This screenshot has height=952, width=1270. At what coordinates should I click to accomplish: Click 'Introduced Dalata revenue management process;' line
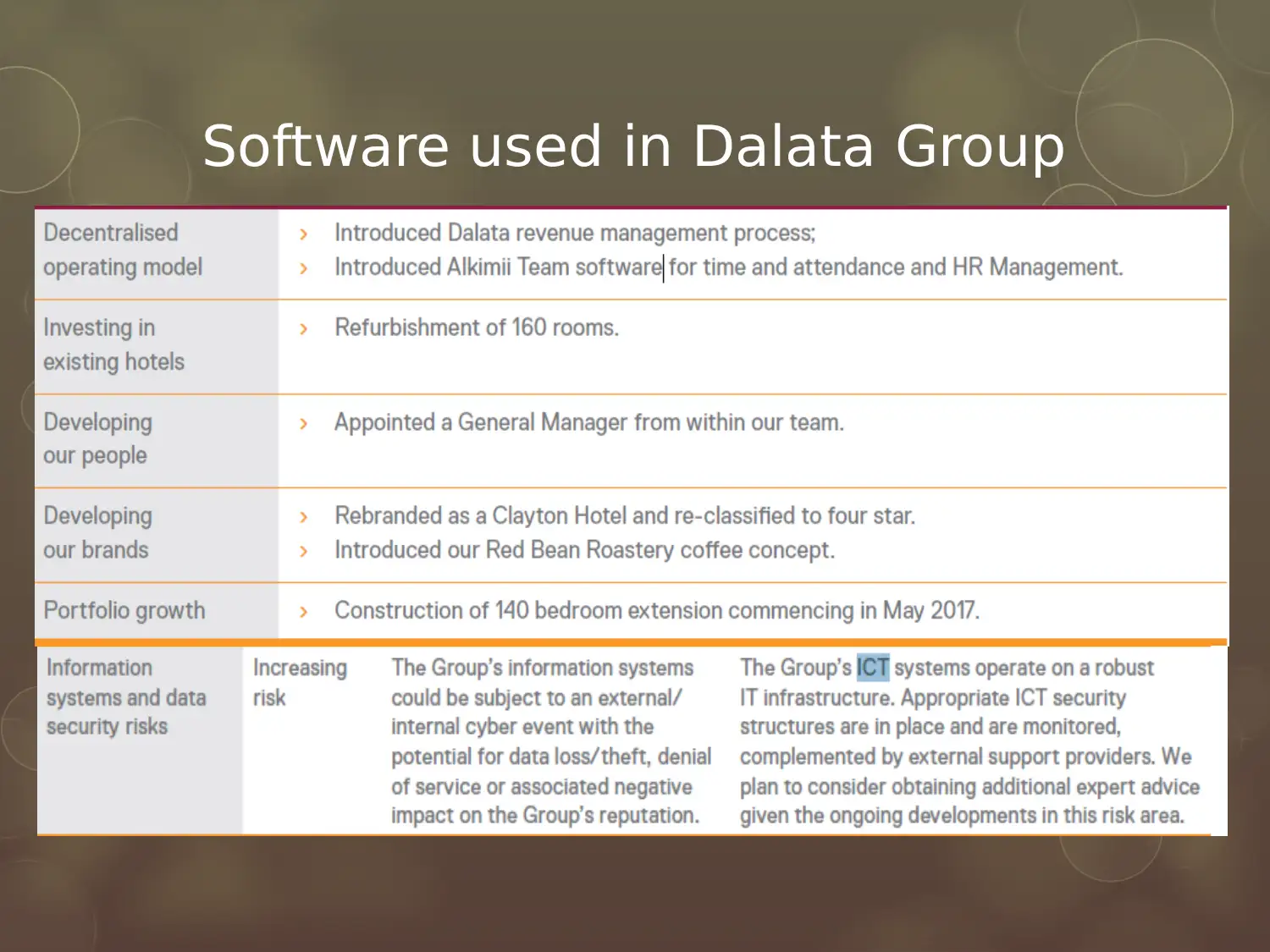[575, 233]
